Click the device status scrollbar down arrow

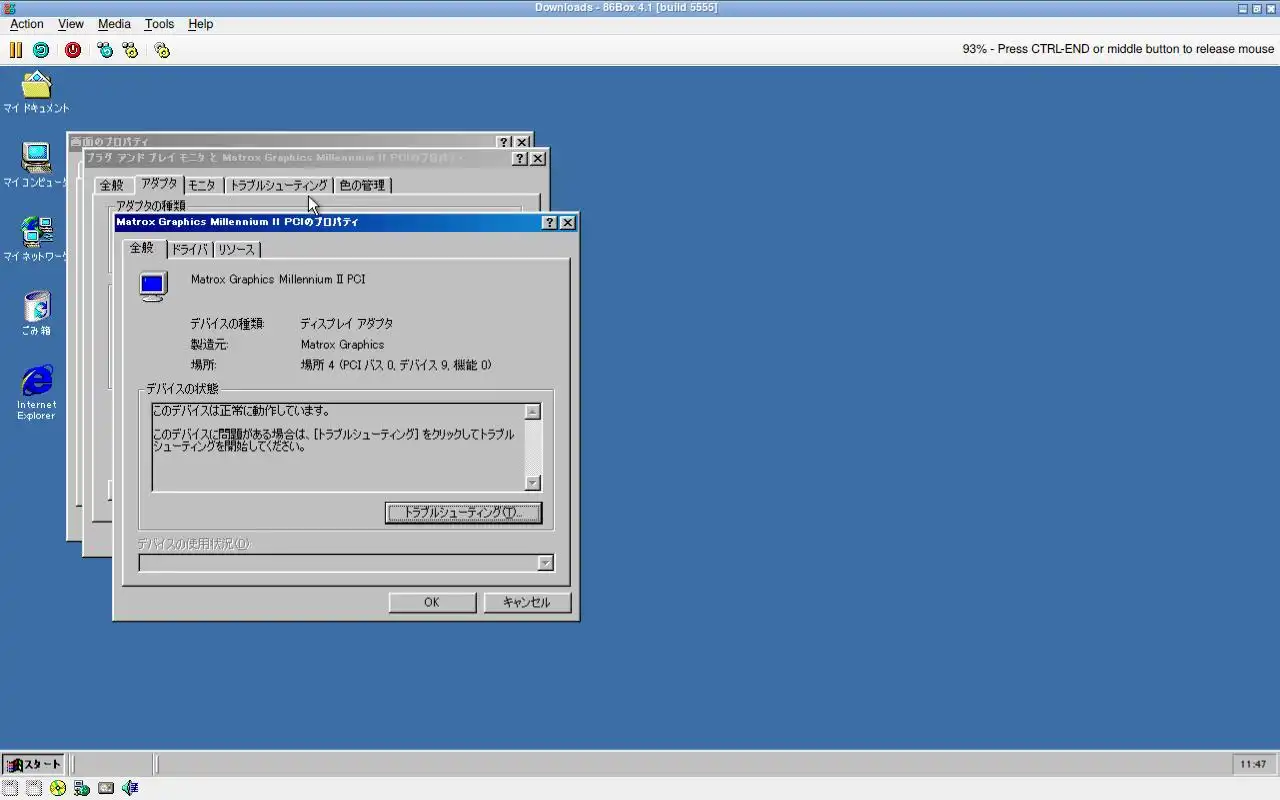tap(533, 483)
